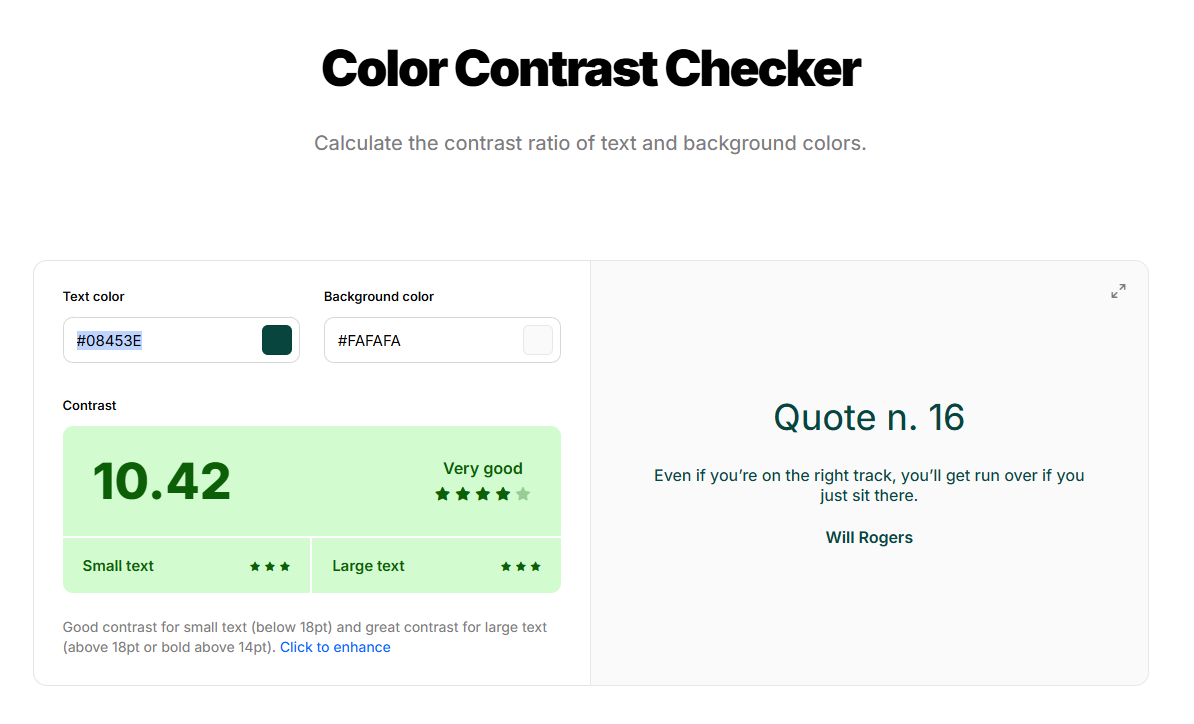Screen dimensions: 1194x724
Task: Click the last star in the Large text row
Action: click(536, 565)
